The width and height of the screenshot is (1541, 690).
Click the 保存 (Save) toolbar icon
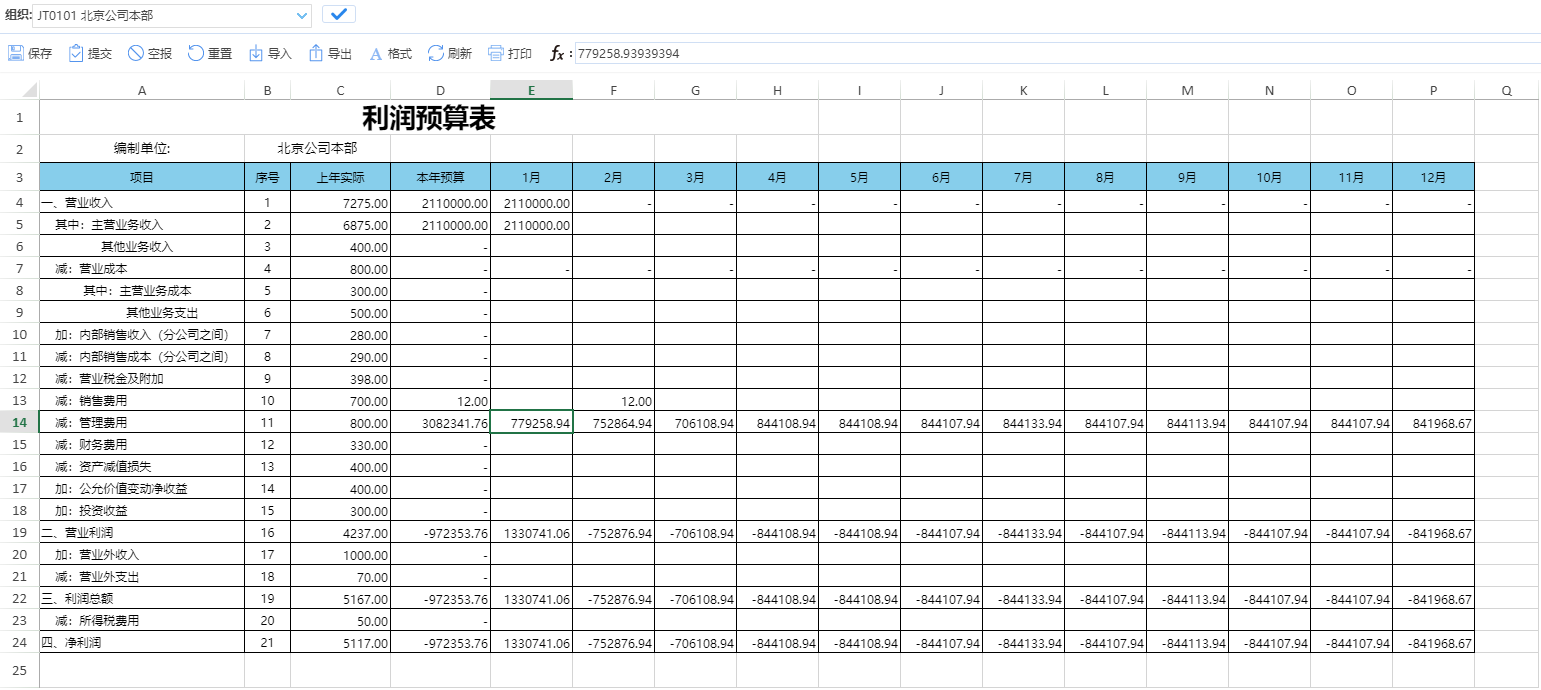click(x=17, y=54)
